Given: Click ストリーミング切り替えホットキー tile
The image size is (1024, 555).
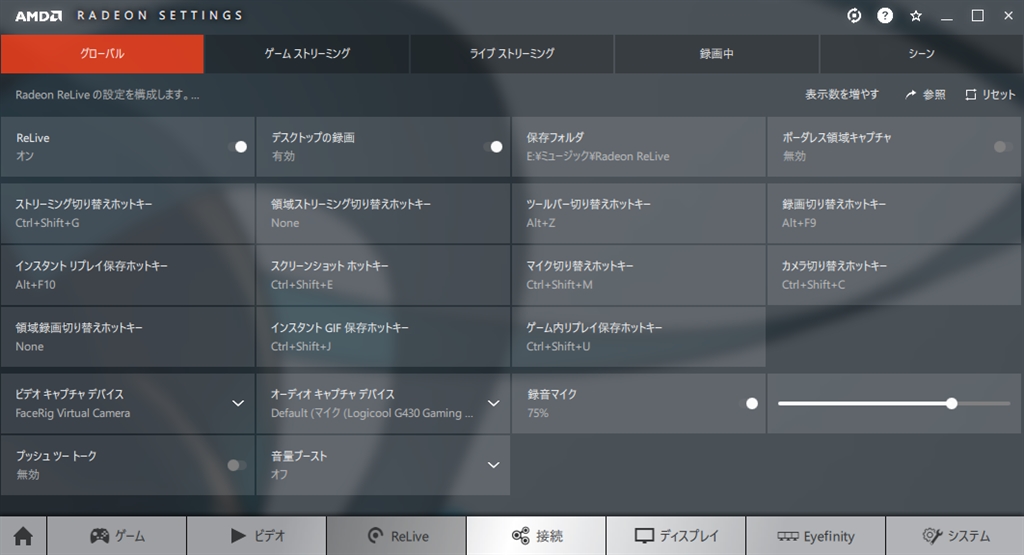Looking at the screenshot, I should point(128,214).
